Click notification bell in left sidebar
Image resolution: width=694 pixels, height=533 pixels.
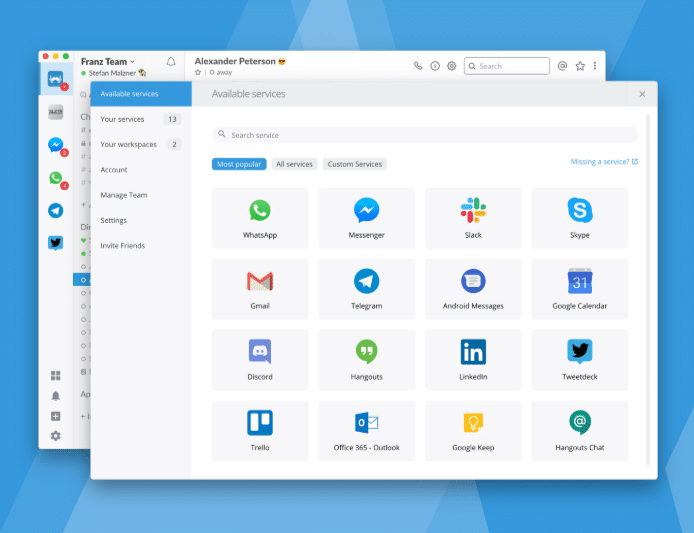click(56, 396)
